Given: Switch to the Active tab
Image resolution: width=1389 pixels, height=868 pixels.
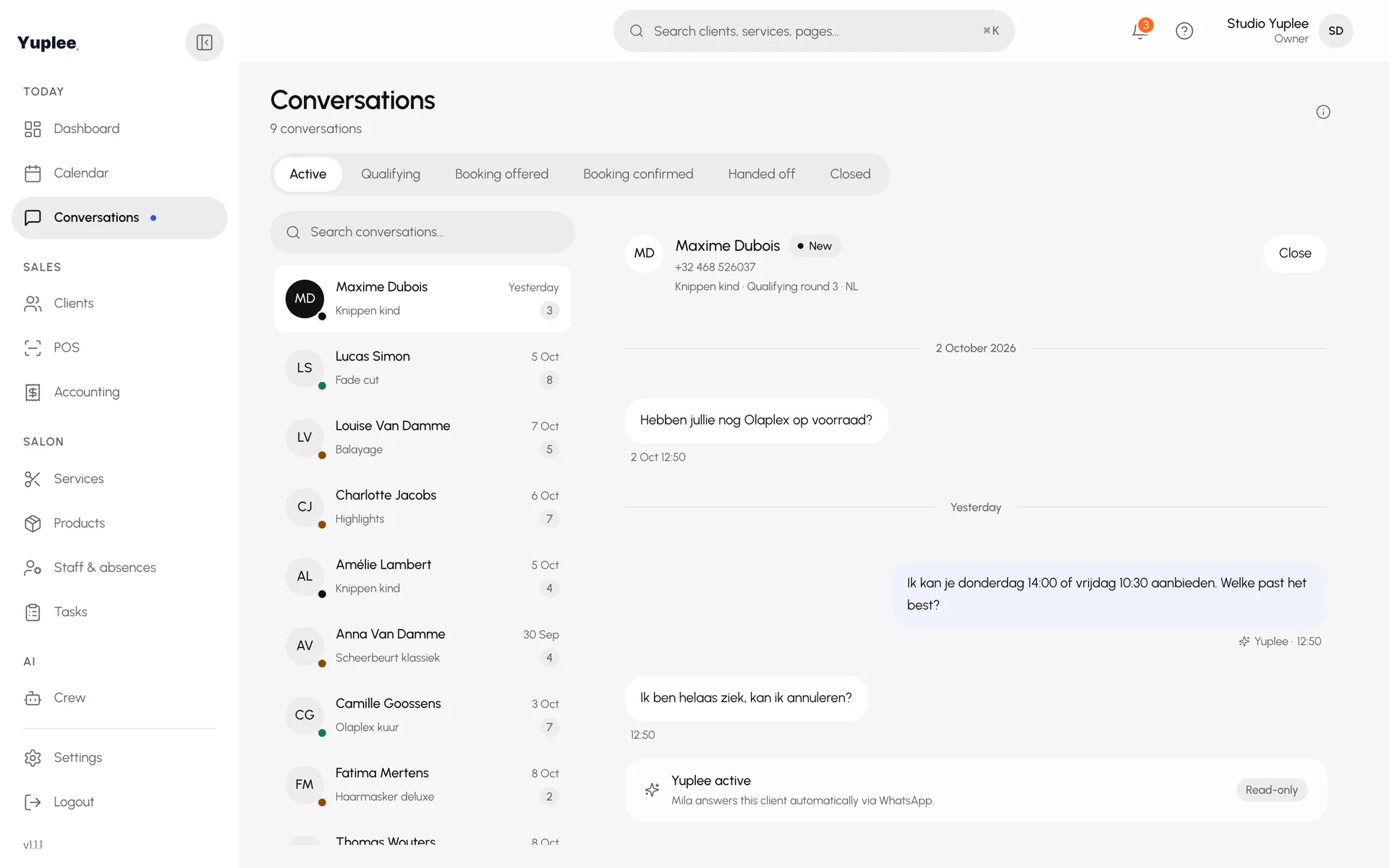Looking at the screenshot, I should [x=308, y=174].
